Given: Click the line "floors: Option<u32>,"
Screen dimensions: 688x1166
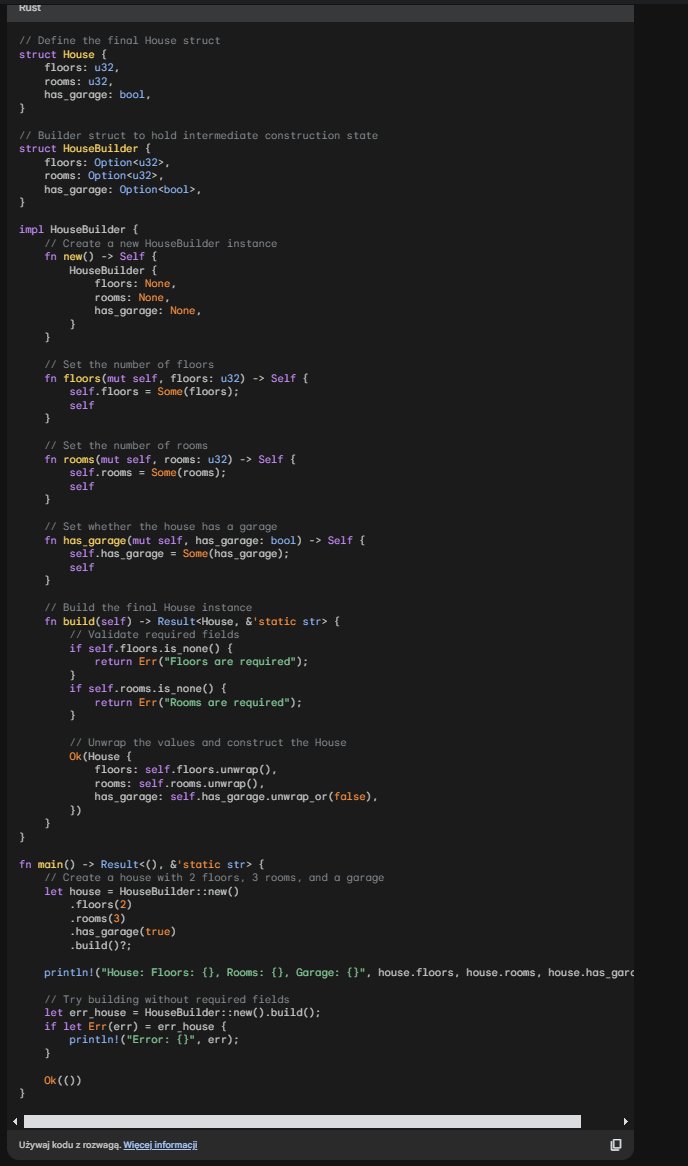Looking at the screenshot, I should pyautogui.click(x=107, y=162).
